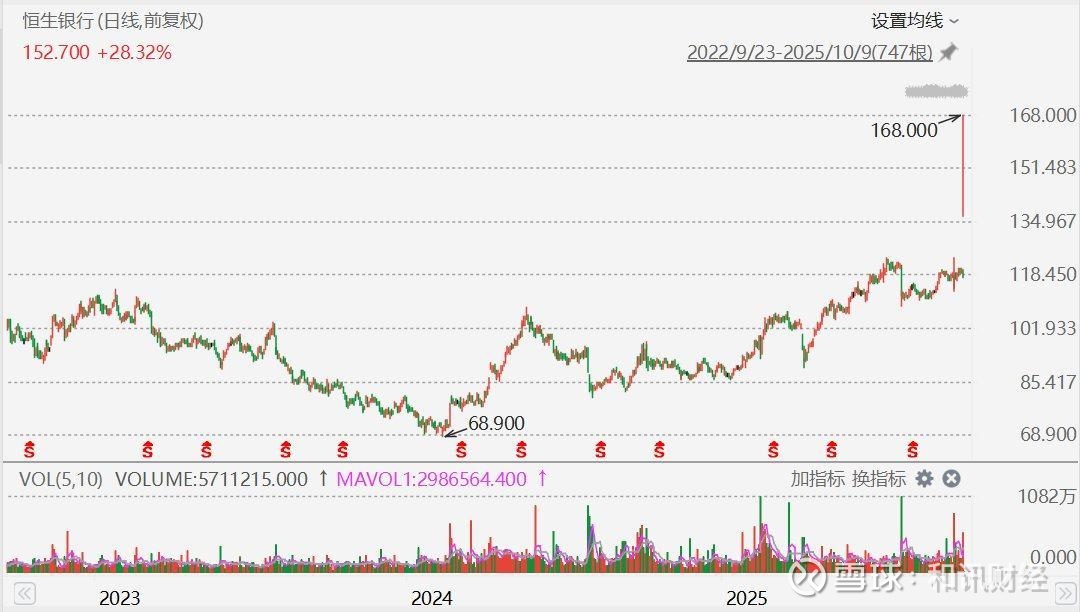Click the 101.933 price axis label

point(1042,328)
